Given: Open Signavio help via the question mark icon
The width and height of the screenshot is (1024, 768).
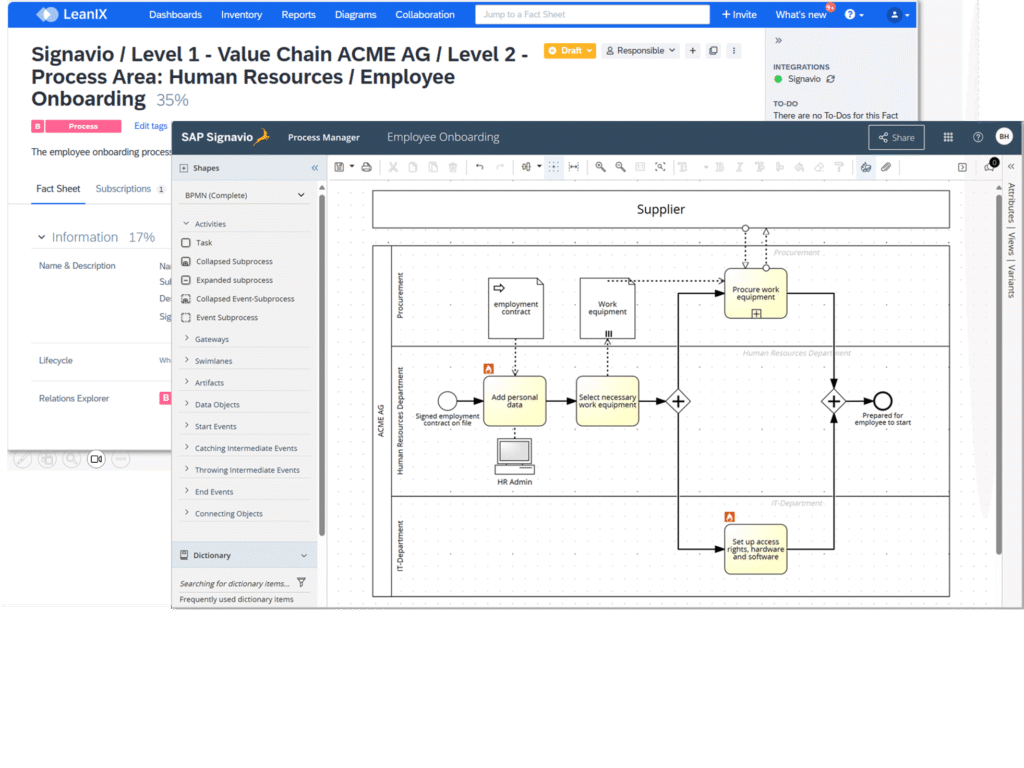Looking at the screenshot, I should [x=977, y=137].
